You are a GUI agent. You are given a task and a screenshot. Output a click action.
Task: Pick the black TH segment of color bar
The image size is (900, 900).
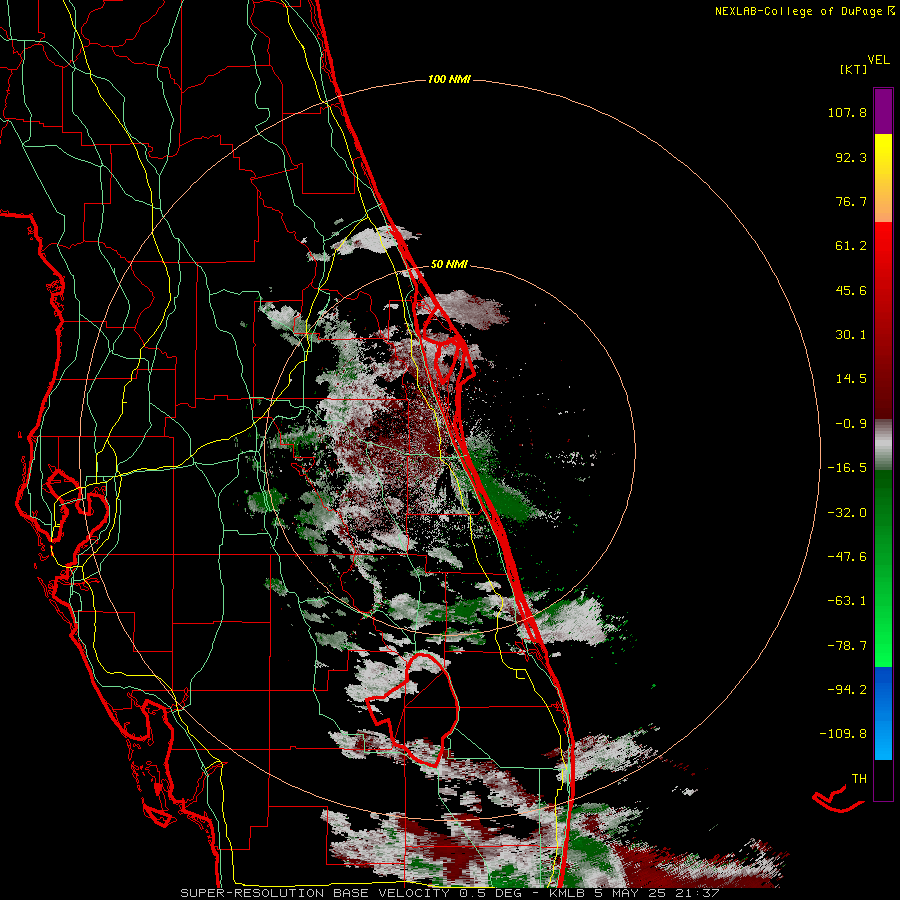tap(883, 779)
